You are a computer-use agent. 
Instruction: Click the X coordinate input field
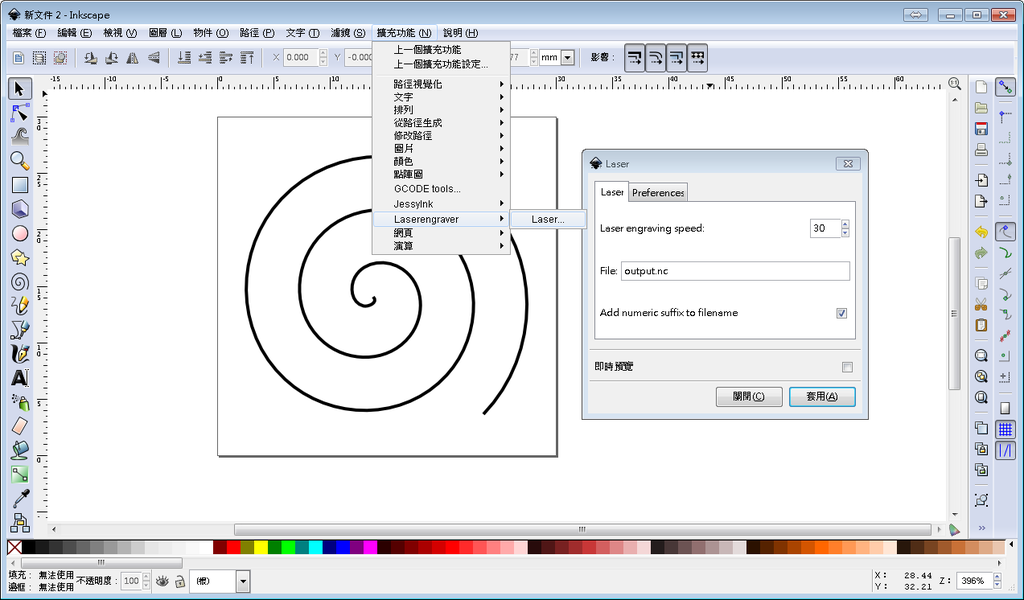300,57
